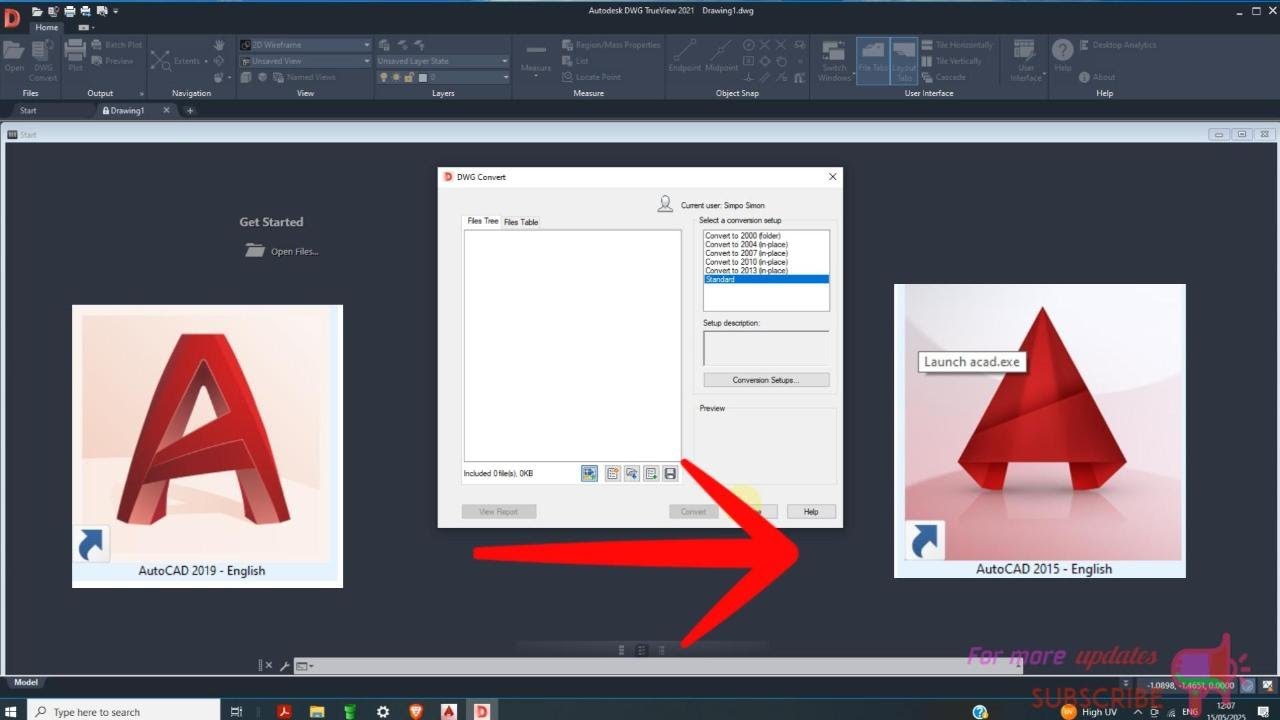Toggle the Layout Tabs button
This screenshot has width=1280, height=720.
click(904, 61)
